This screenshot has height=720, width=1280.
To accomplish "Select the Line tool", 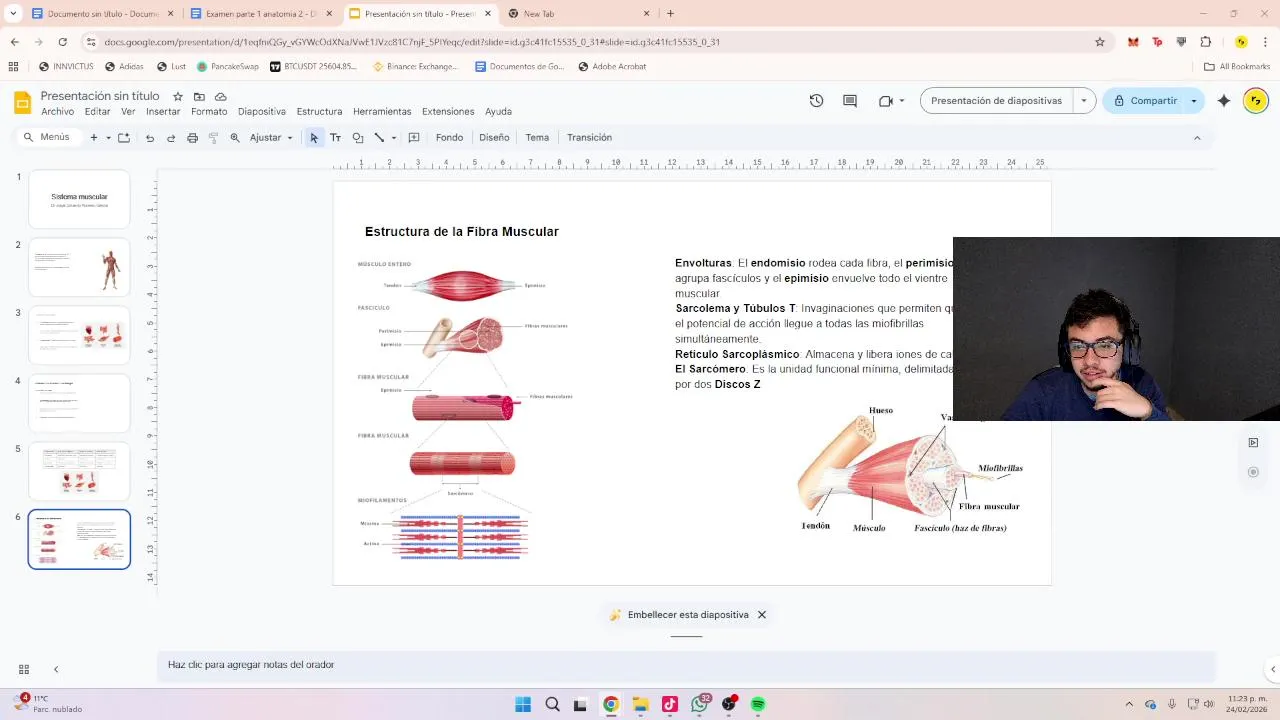I will 379,138.
